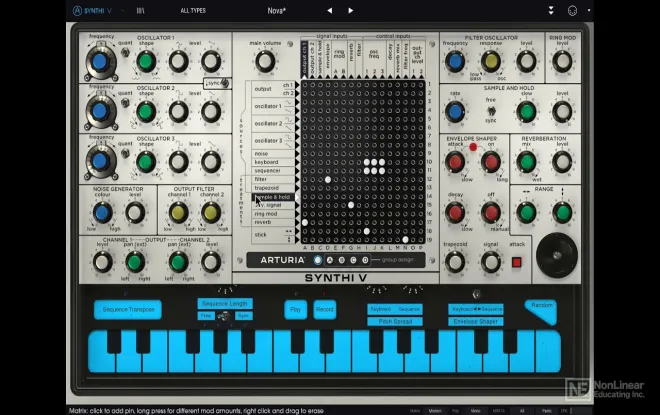Screen dimensions: 660x415
Task: Click the sequencer Play button
Action: point(295,309)
